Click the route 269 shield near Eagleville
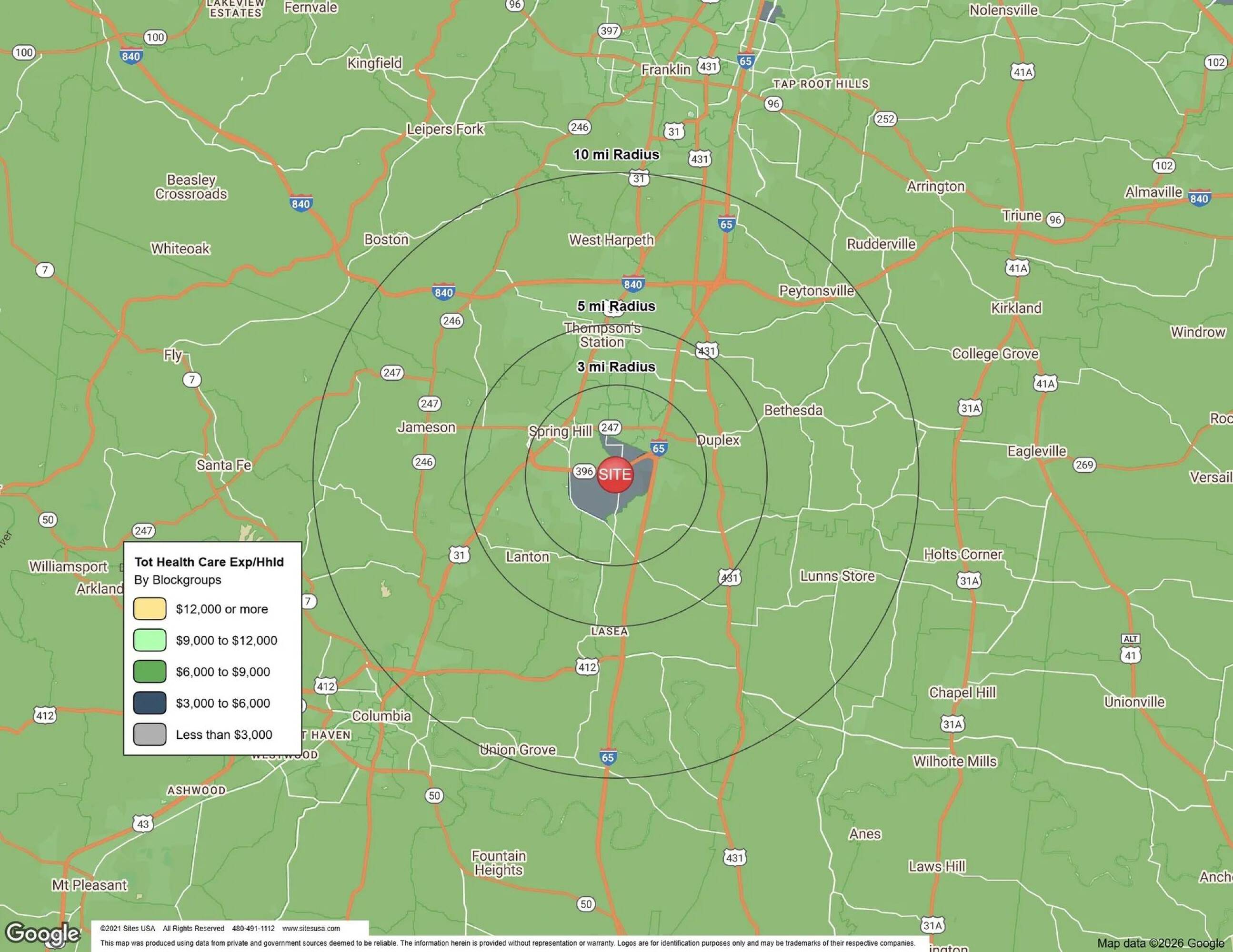1233x952 pixels. pos(1084,465)
